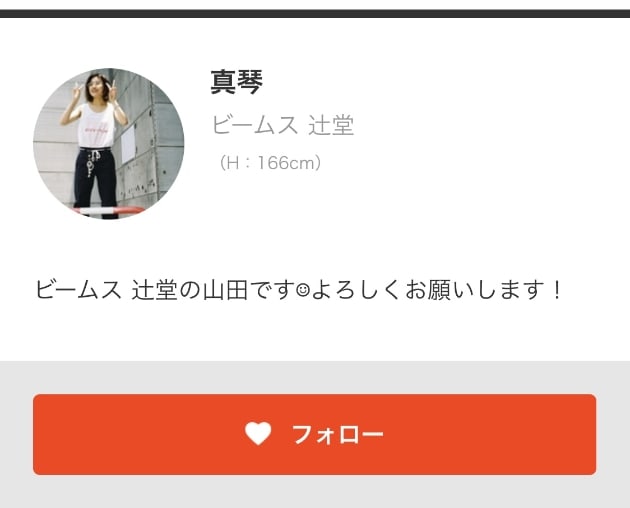Select the name 山田 in the bio
630x508 pixels.
[x=225, y=290]
